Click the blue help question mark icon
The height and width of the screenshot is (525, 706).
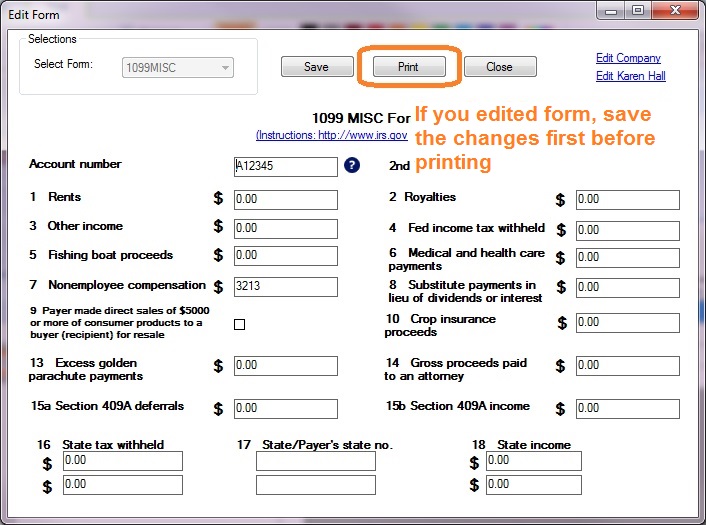[351, 166]
